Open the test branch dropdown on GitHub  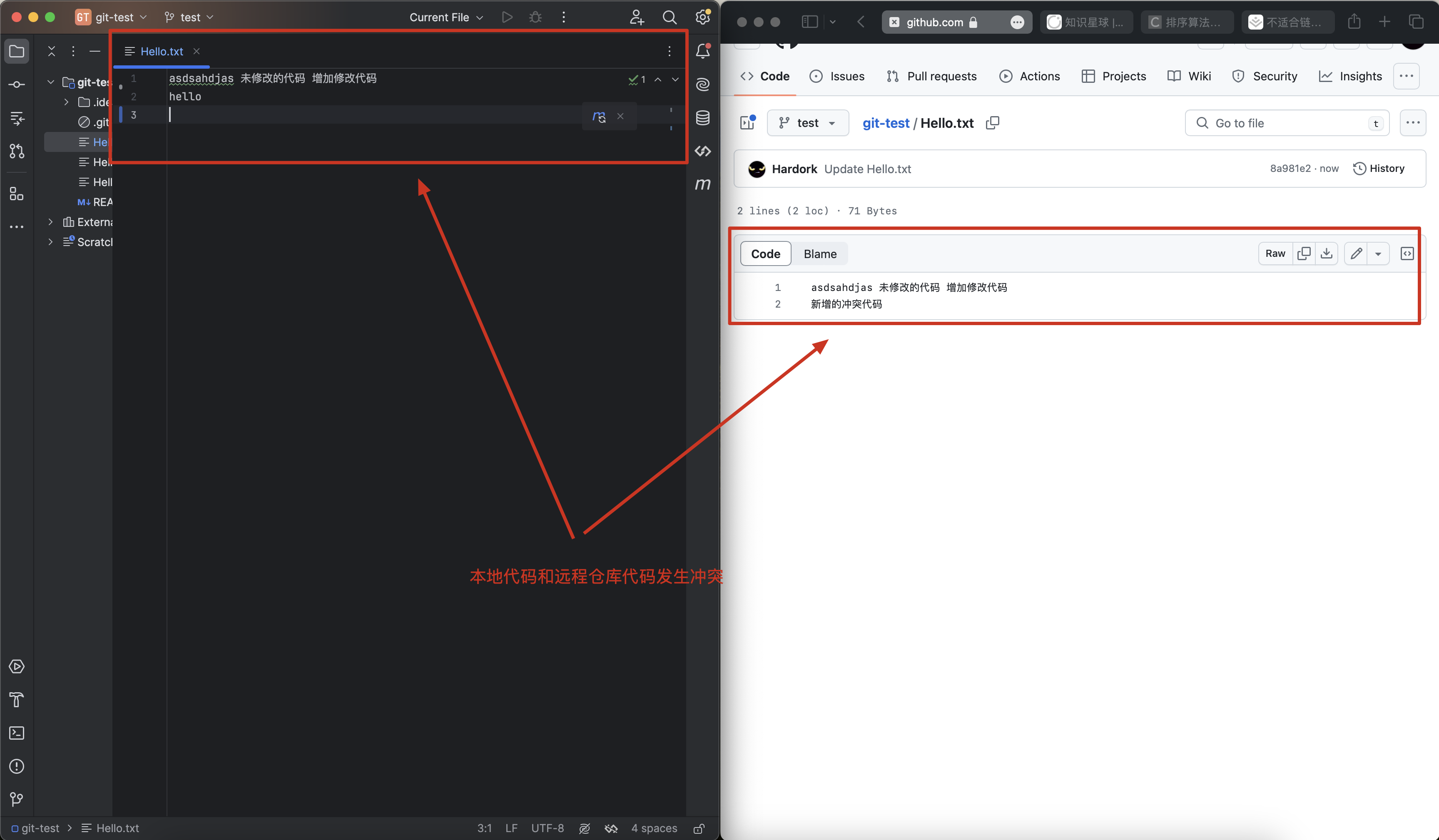point(807,122)
